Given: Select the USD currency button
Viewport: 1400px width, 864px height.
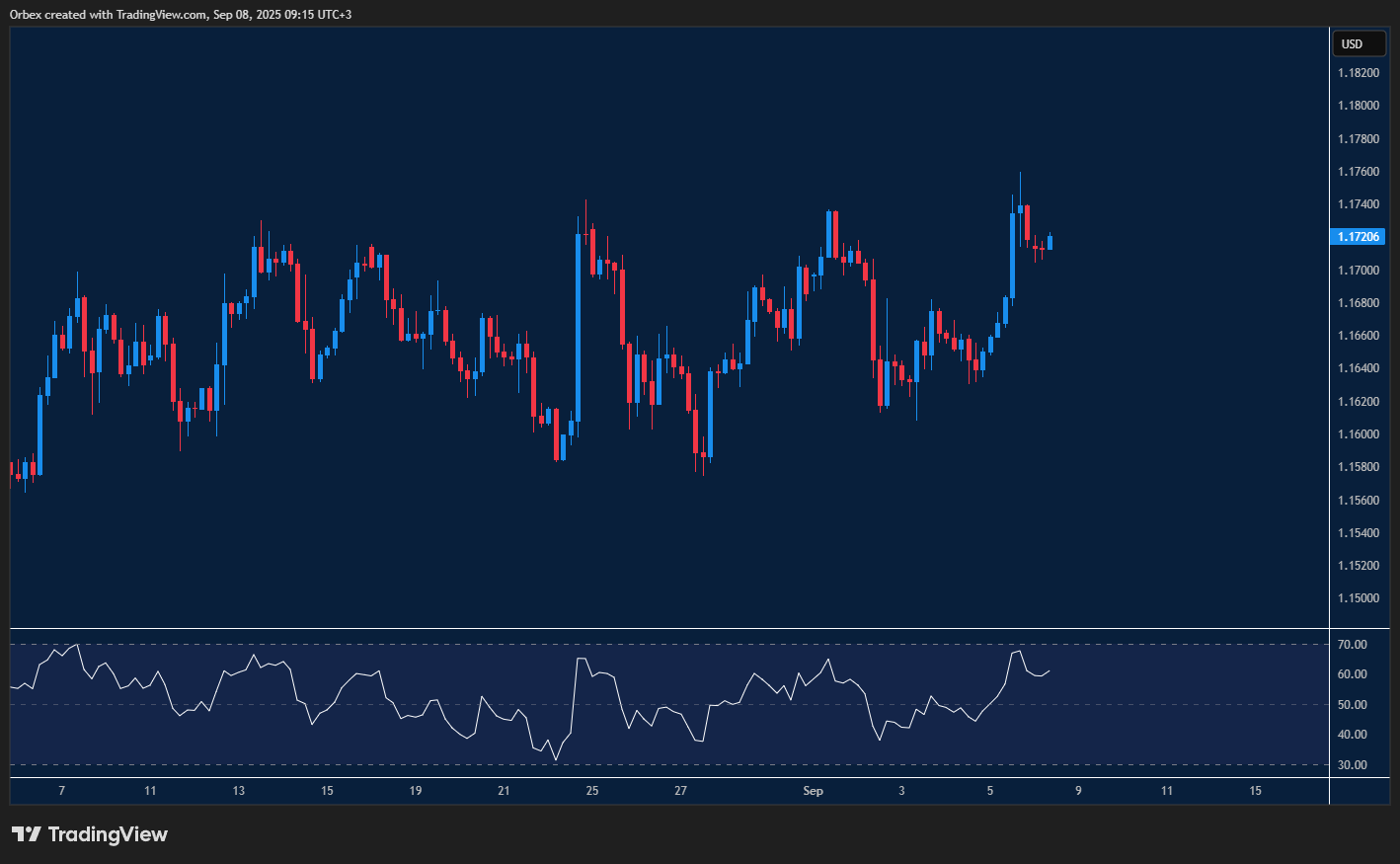Looking at the screenshot, I should click(x=1359, y=43).
